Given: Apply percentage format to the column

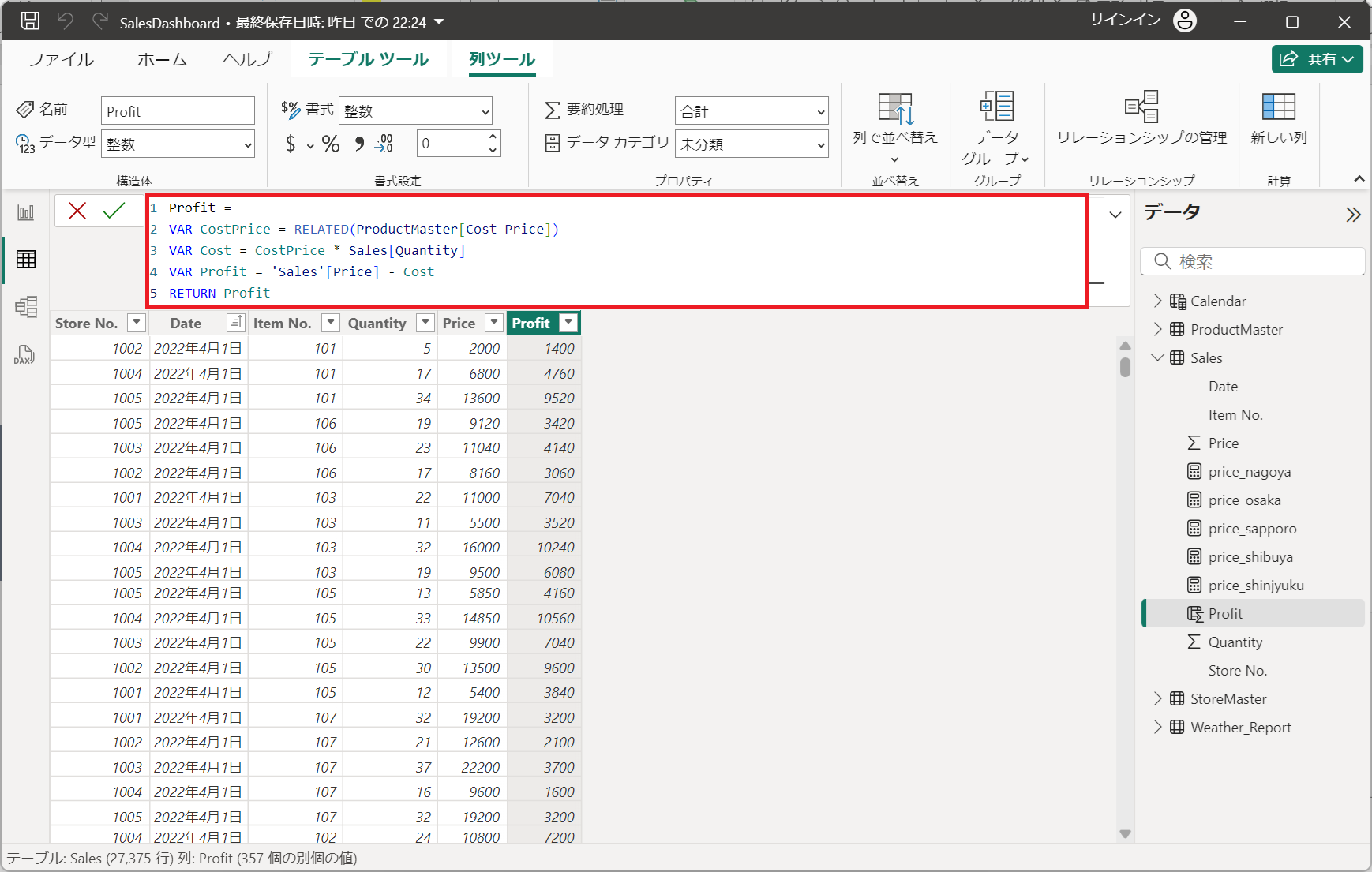Looking at the screenshot, I should click(331, 144).
